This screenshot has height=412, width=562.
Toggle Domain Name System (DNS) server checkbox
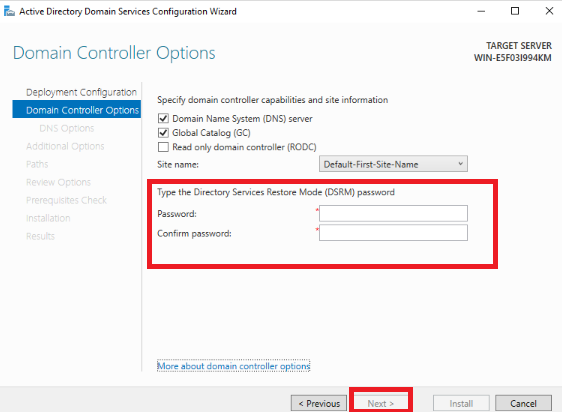pyautogui.click(x=163, y=118)
